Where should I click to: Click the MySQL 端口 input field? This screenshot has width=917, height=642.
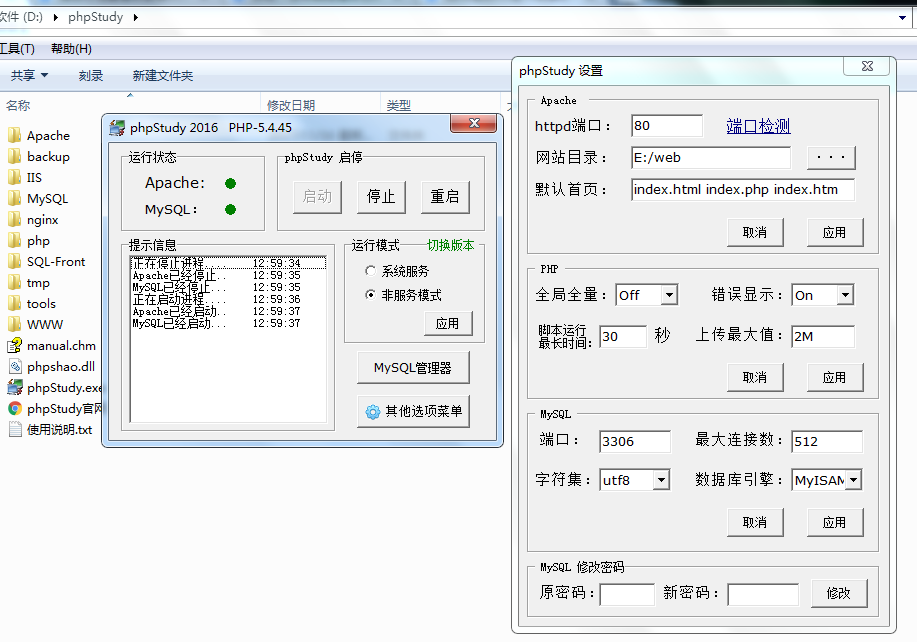[x=635, y=441]
